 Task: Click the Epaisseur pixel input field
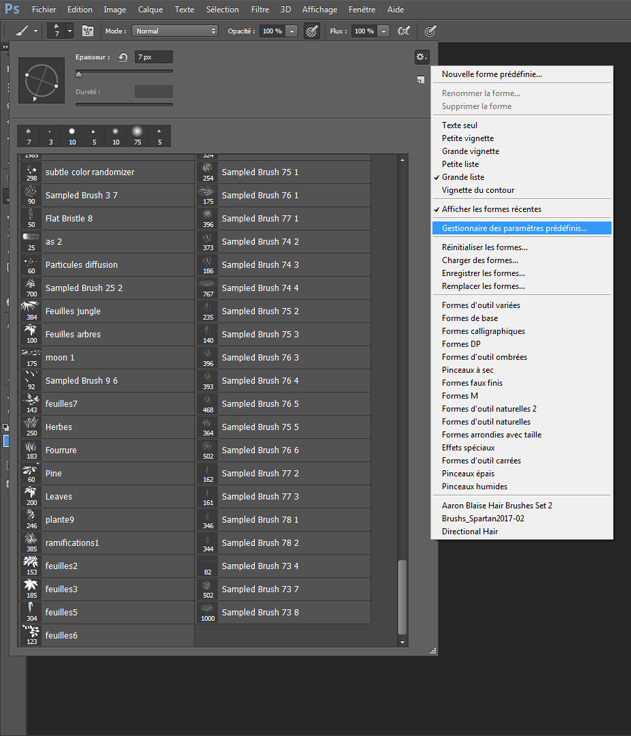tap(153, 57)
